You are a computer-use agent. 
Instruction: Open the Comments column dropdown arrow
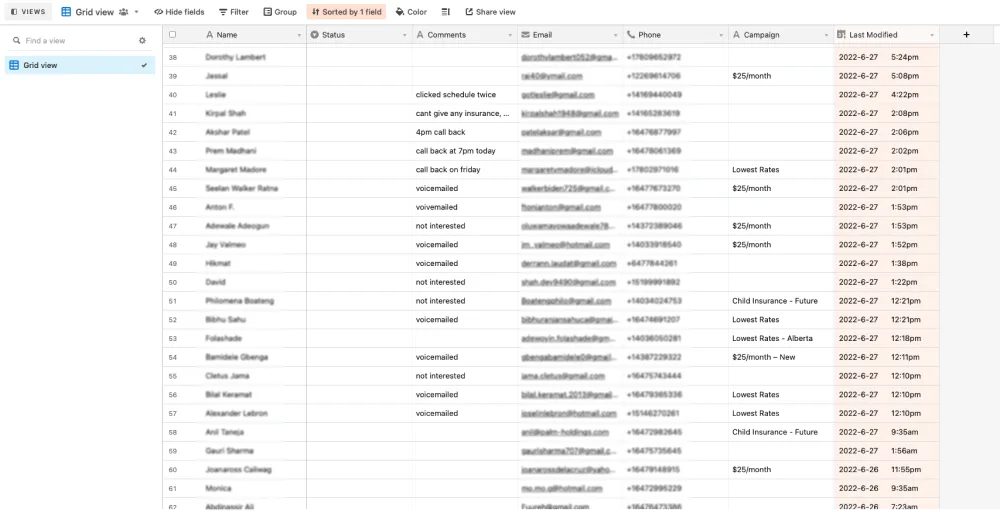tap(510, 35)
